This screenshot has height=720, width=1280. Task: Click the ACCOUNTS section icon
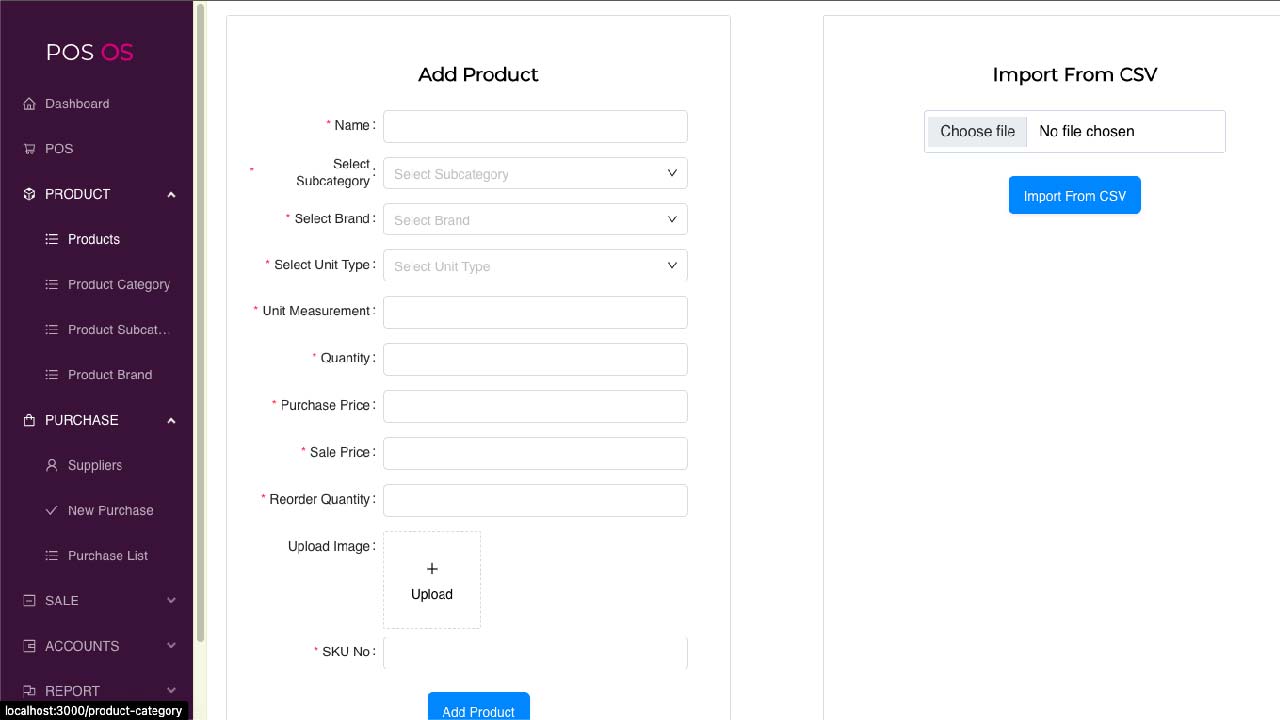point(29,646)
